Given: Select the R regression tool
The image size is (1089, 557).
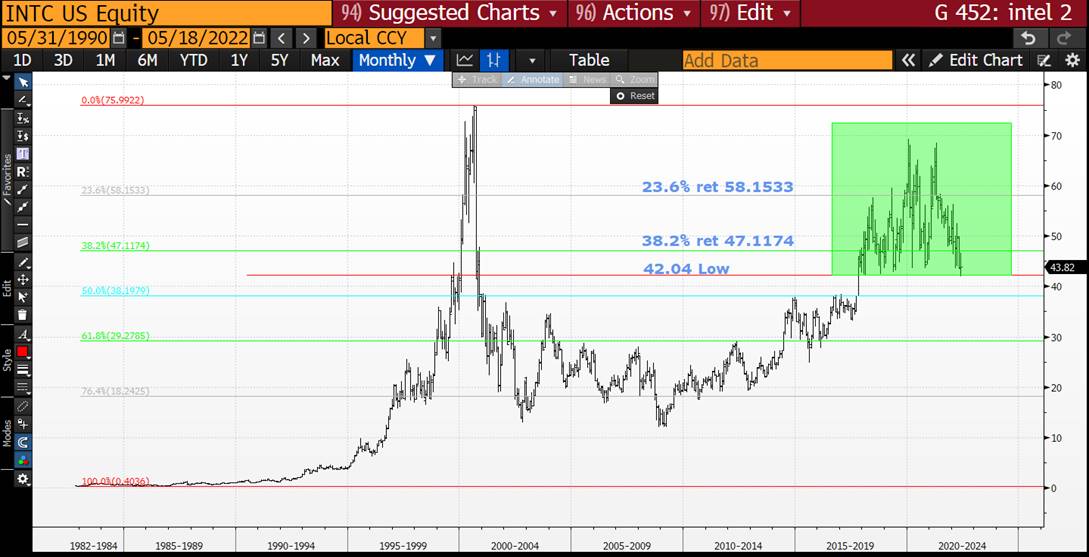Looking at the screenshot, I should (23, 172).
